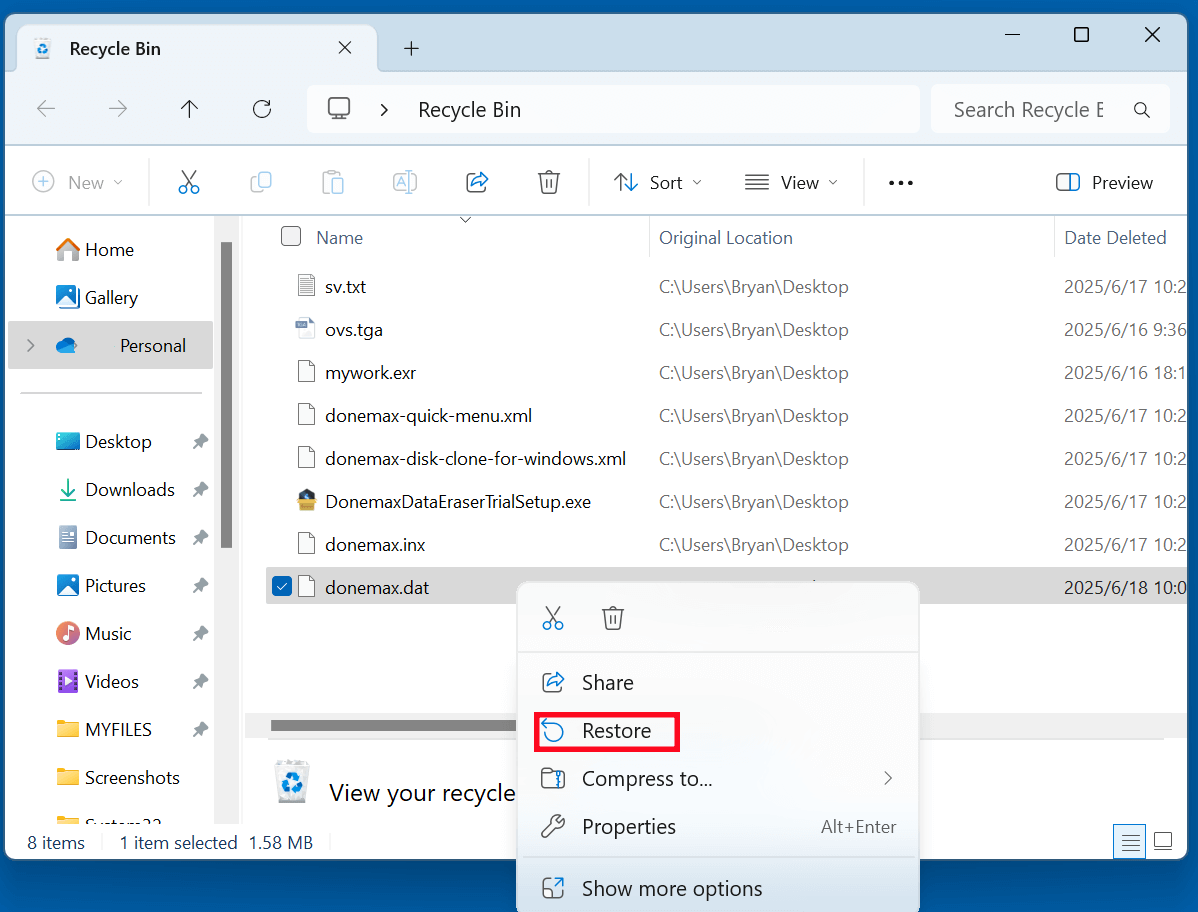
Task: Open the See more ellipsis menu
Action: [x=901, y=183]
